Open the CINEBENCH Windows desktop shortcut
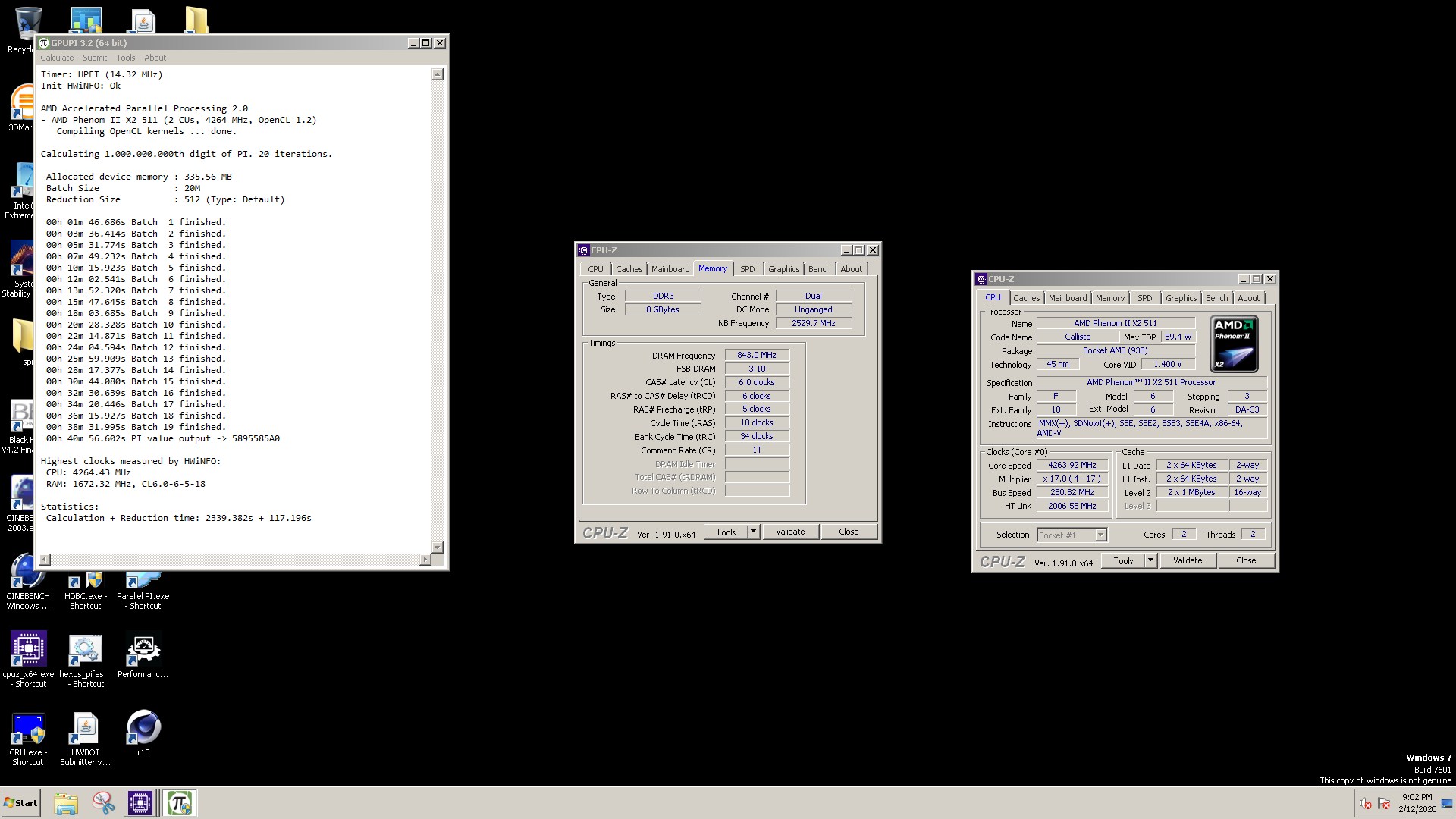 [x=27, y=582]
